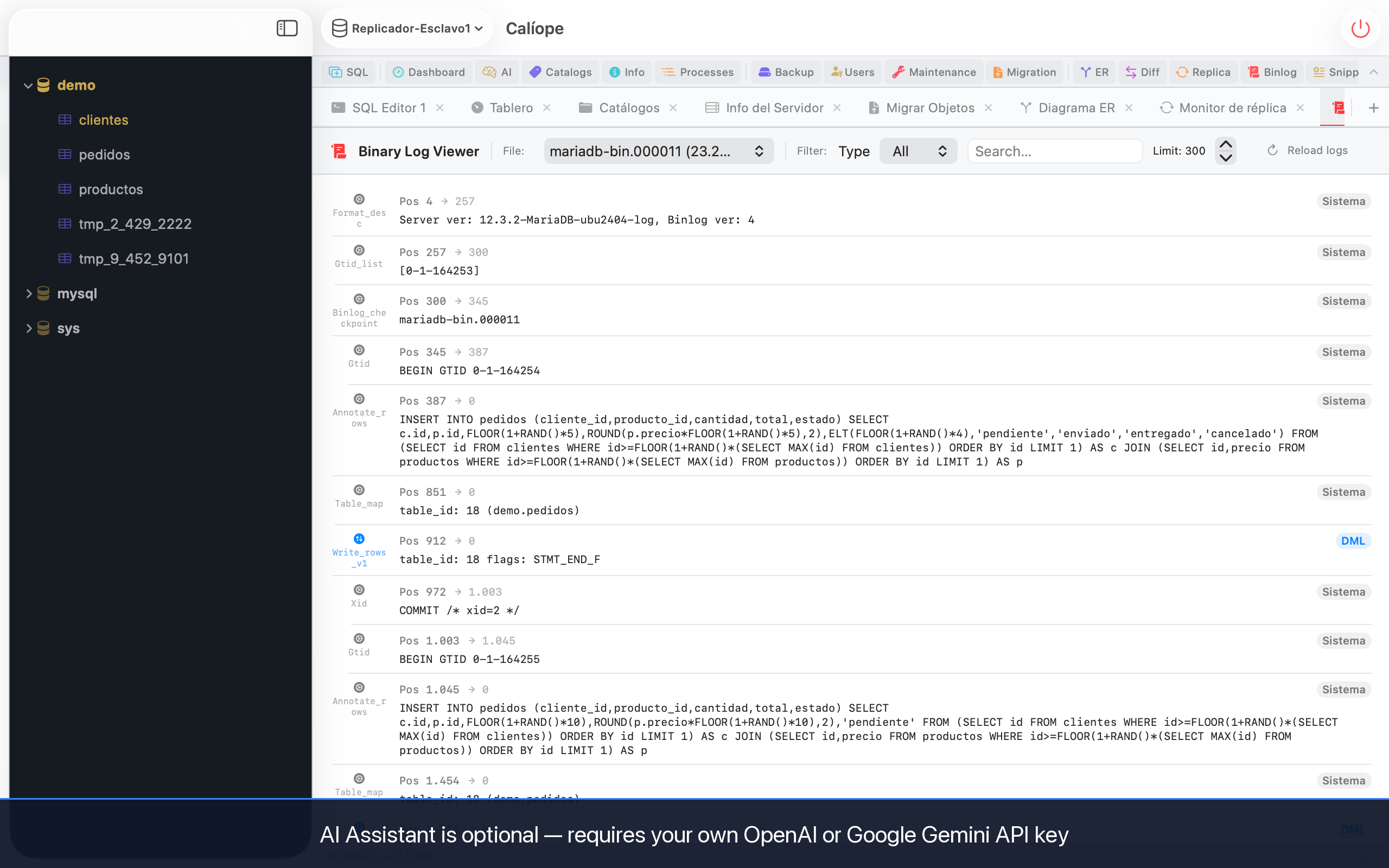Open the binlog file selector mariadb-bin.000011
This screenshot has height=868, width=1389.
[658, 151]
